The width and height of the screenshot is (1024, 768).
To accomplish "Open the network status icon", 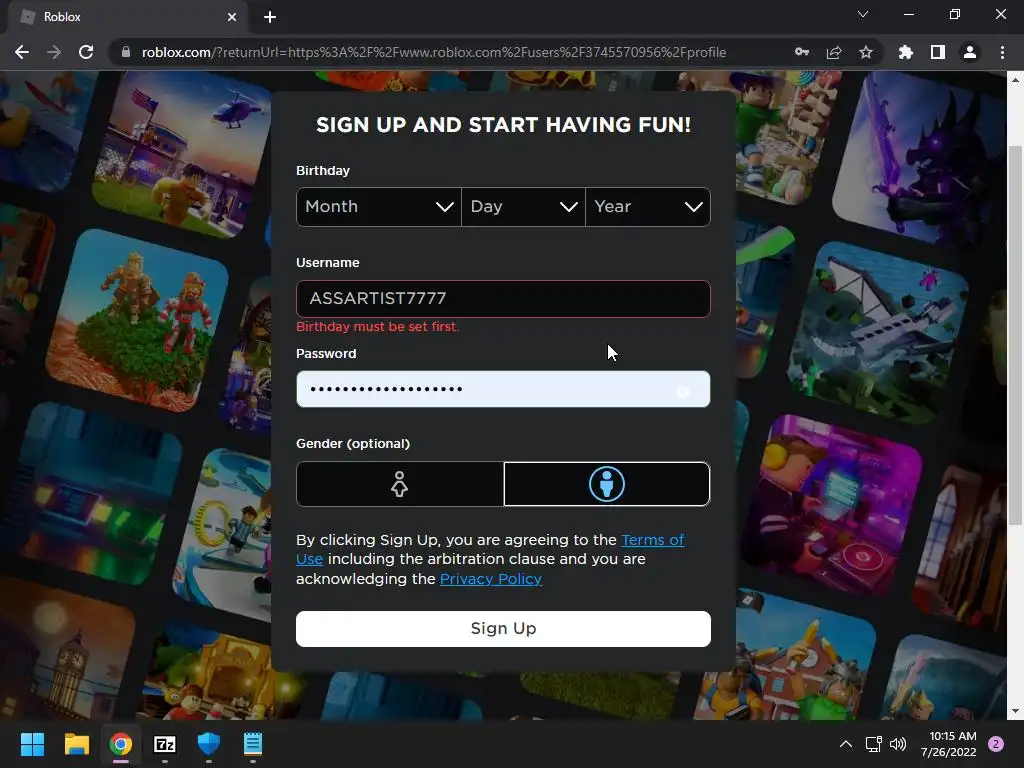I will click(x=873, y=744).
